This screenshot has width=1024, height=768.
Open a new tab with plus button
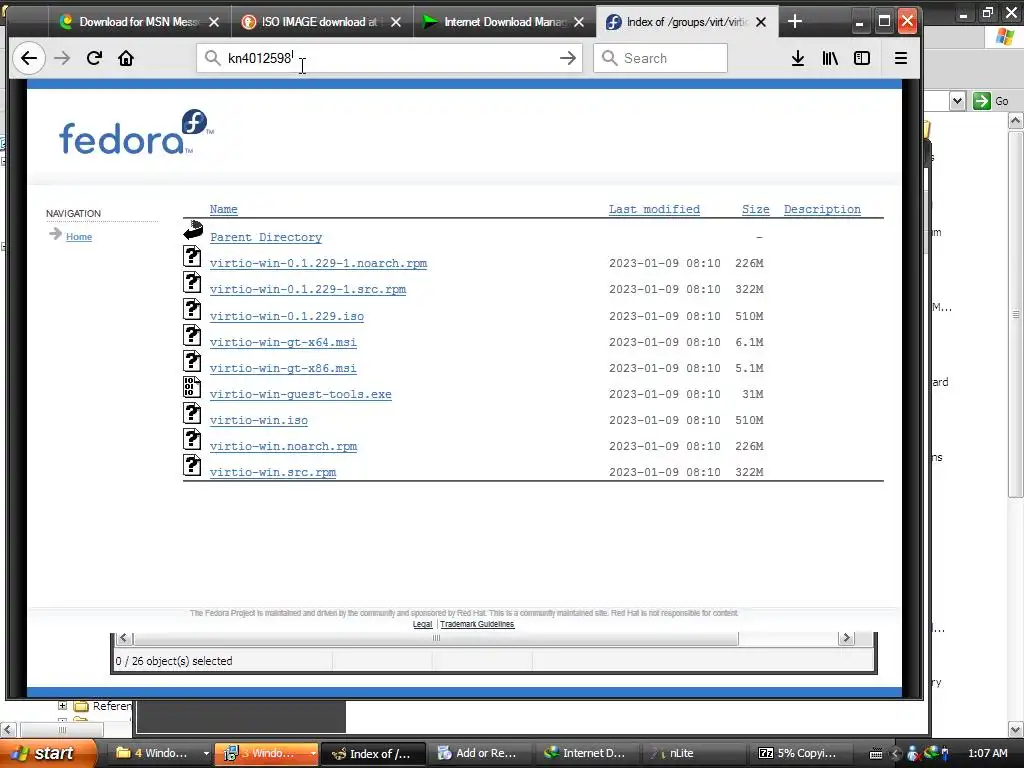(795, 22)
